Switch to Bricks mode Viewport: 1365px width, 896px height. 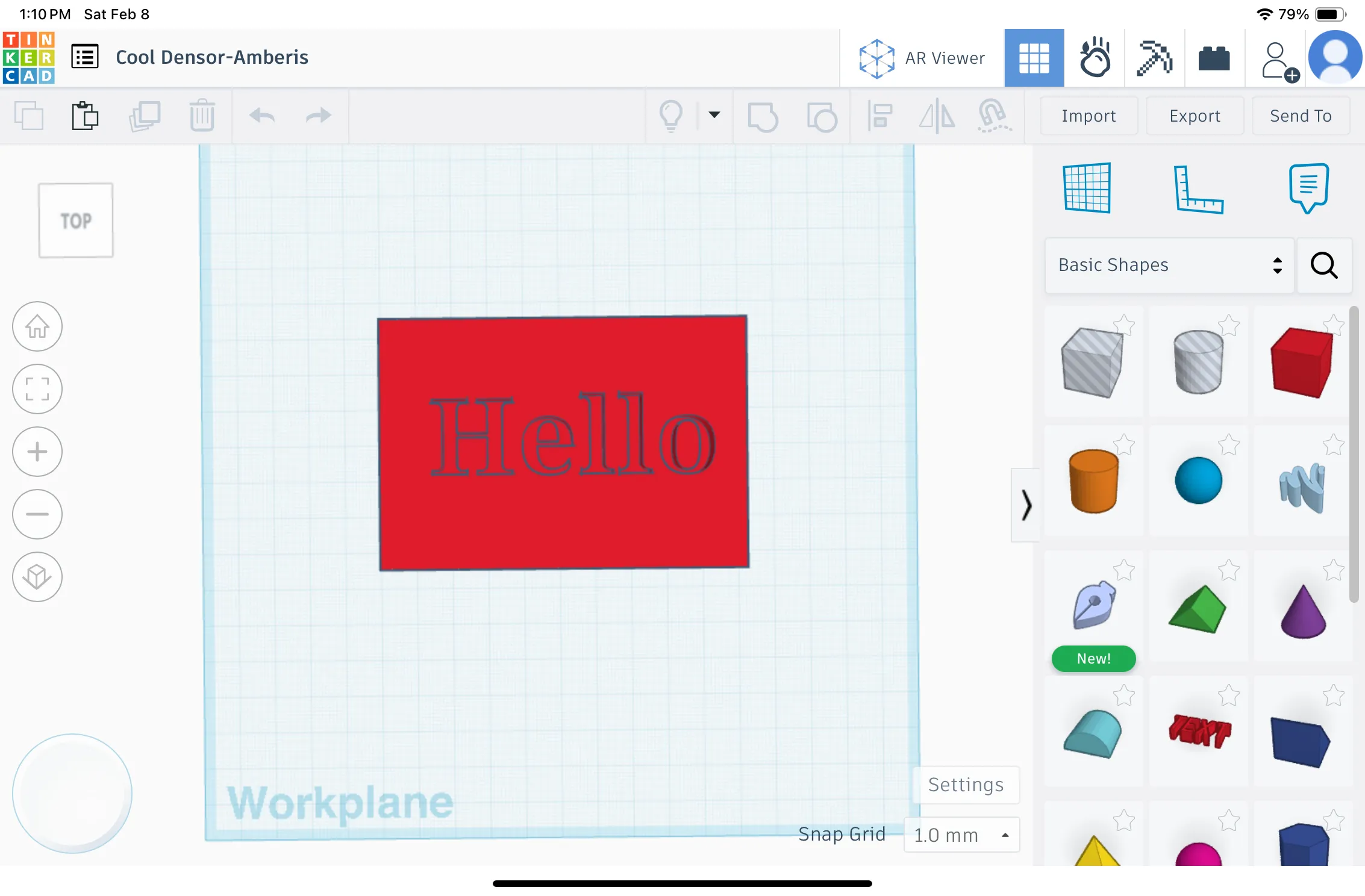(x=1214, y=58)
